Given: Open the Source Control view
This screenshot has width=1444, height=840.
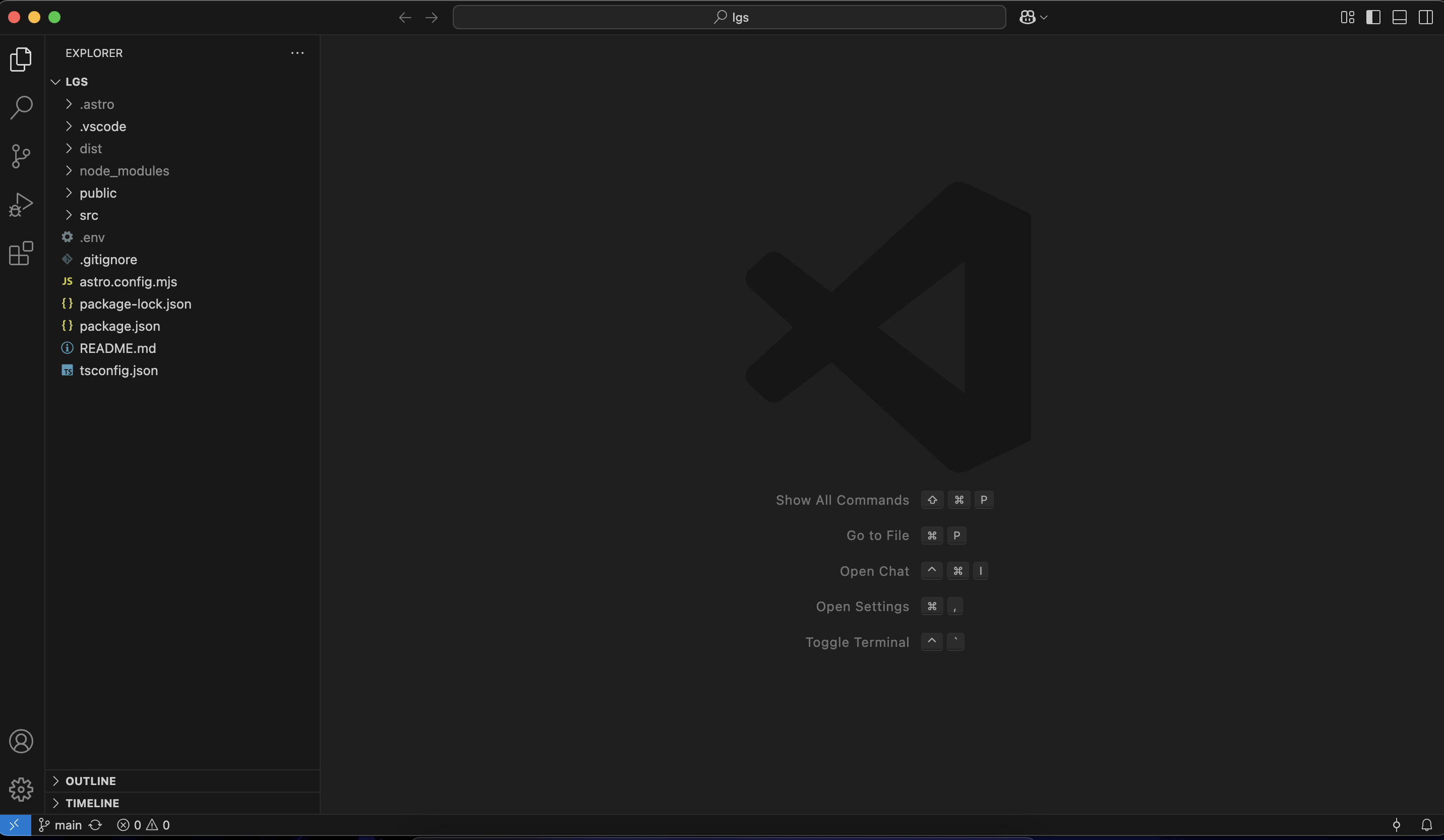Looking at the screenshot, I should coord(21,156).
